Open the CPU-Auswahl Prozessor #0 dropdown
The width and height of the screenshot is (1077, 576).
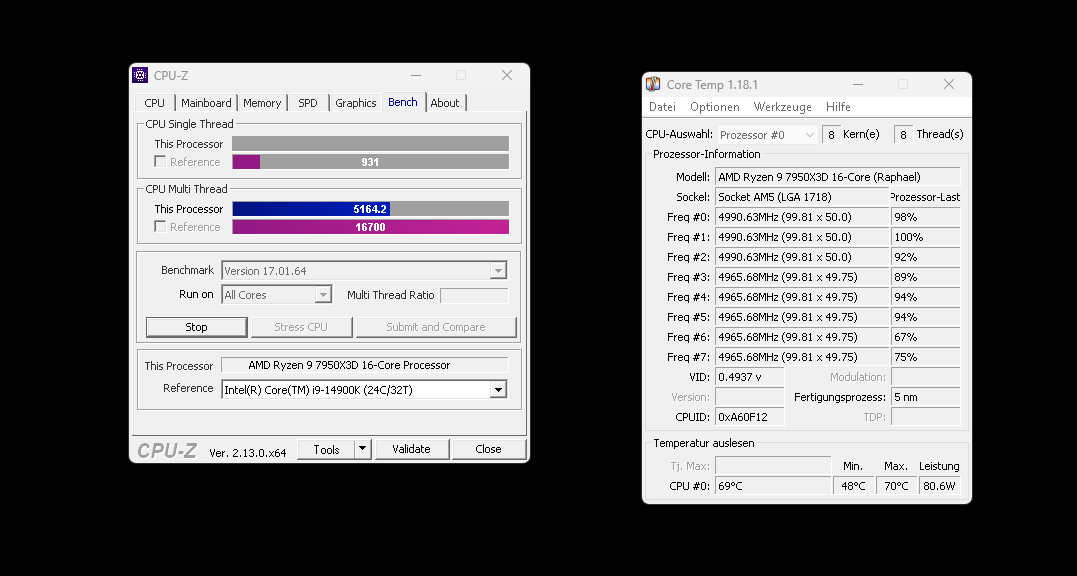[x=767, y=135]
